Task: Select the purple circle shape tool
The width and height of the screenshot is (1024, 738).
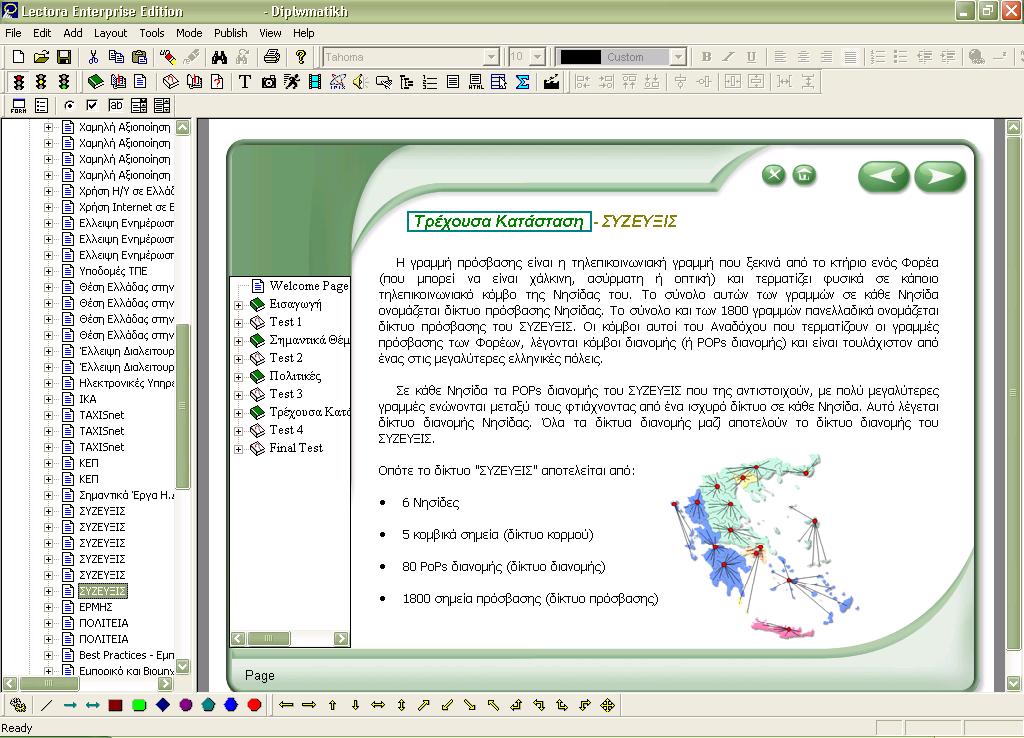Action: click(185, 705)
